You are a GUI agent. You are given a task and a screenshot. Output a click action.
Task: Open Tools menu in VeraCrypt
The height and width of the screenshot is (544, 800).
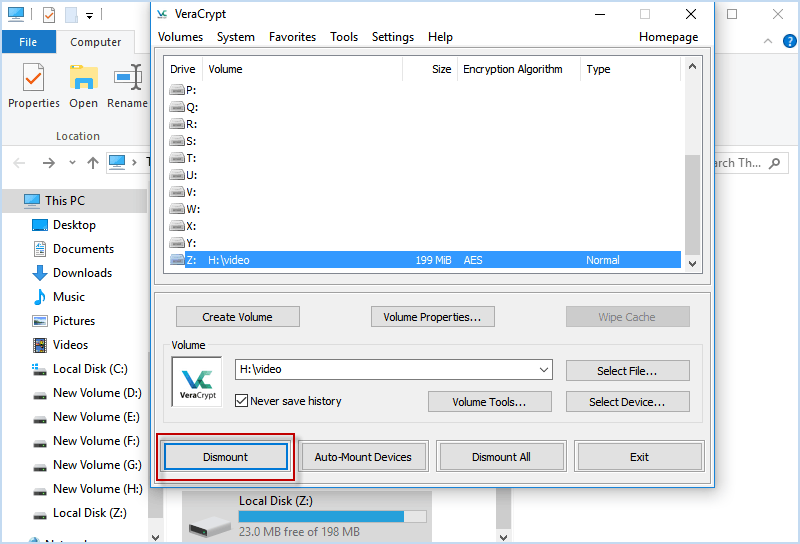pos(344,37)
